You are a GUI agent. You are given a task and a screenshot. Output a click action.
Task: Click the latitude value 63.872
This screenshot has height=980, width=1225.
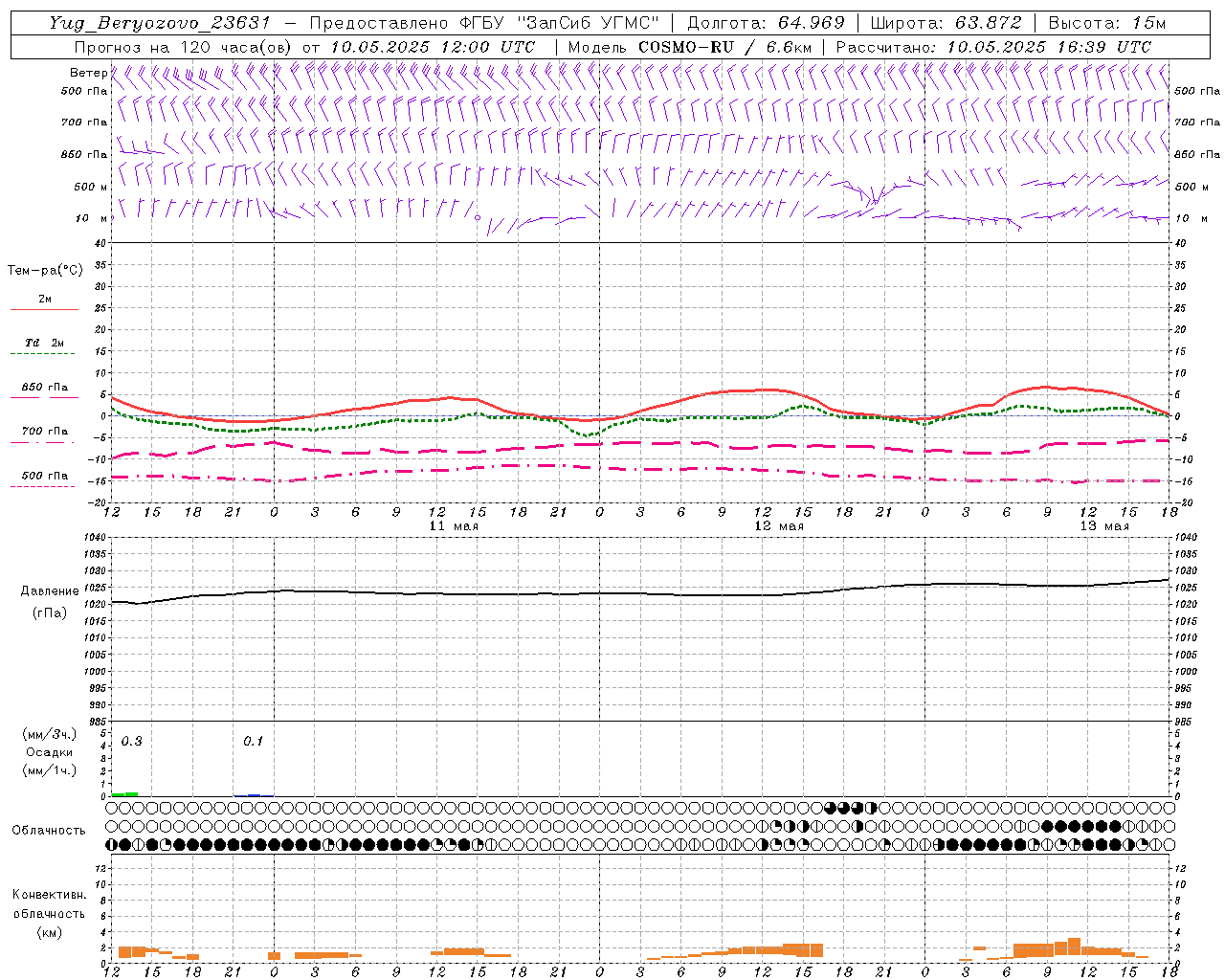[x=988, y=23]
